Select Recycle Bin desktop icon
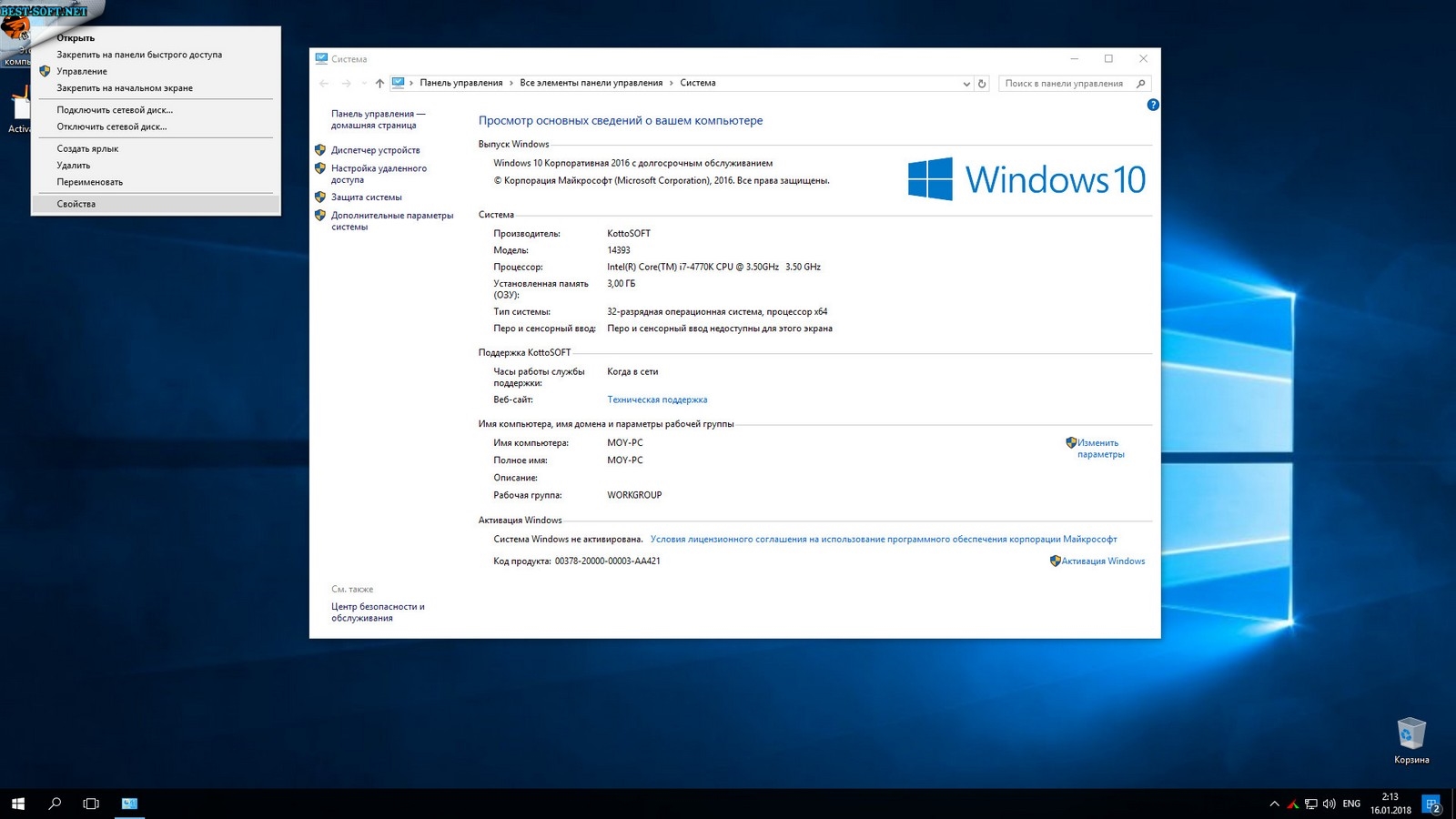Image resolution: width=1456 pixels, height=819 pixels. [1411, 740]
